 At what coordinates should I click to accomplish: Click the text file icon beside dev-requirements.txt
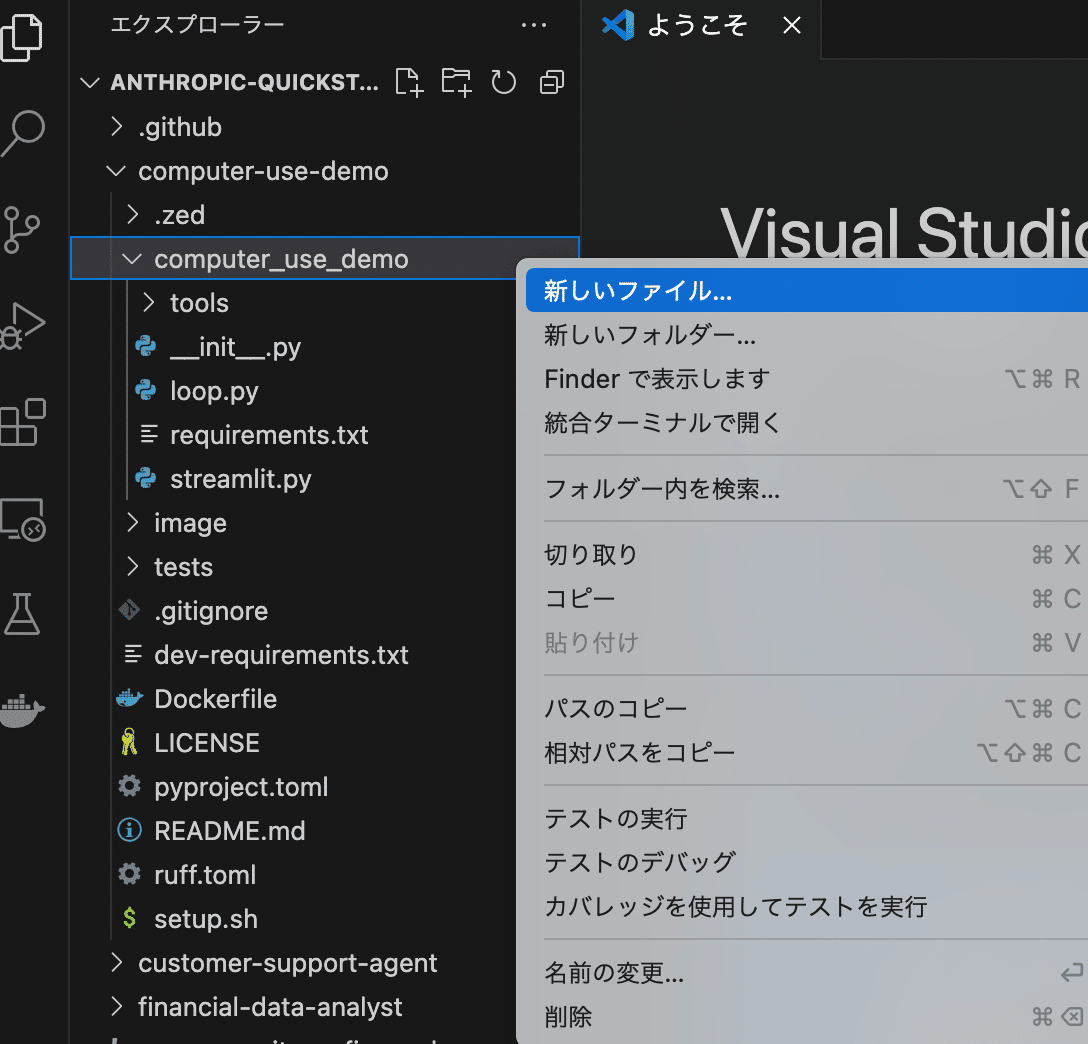point(133,654)
